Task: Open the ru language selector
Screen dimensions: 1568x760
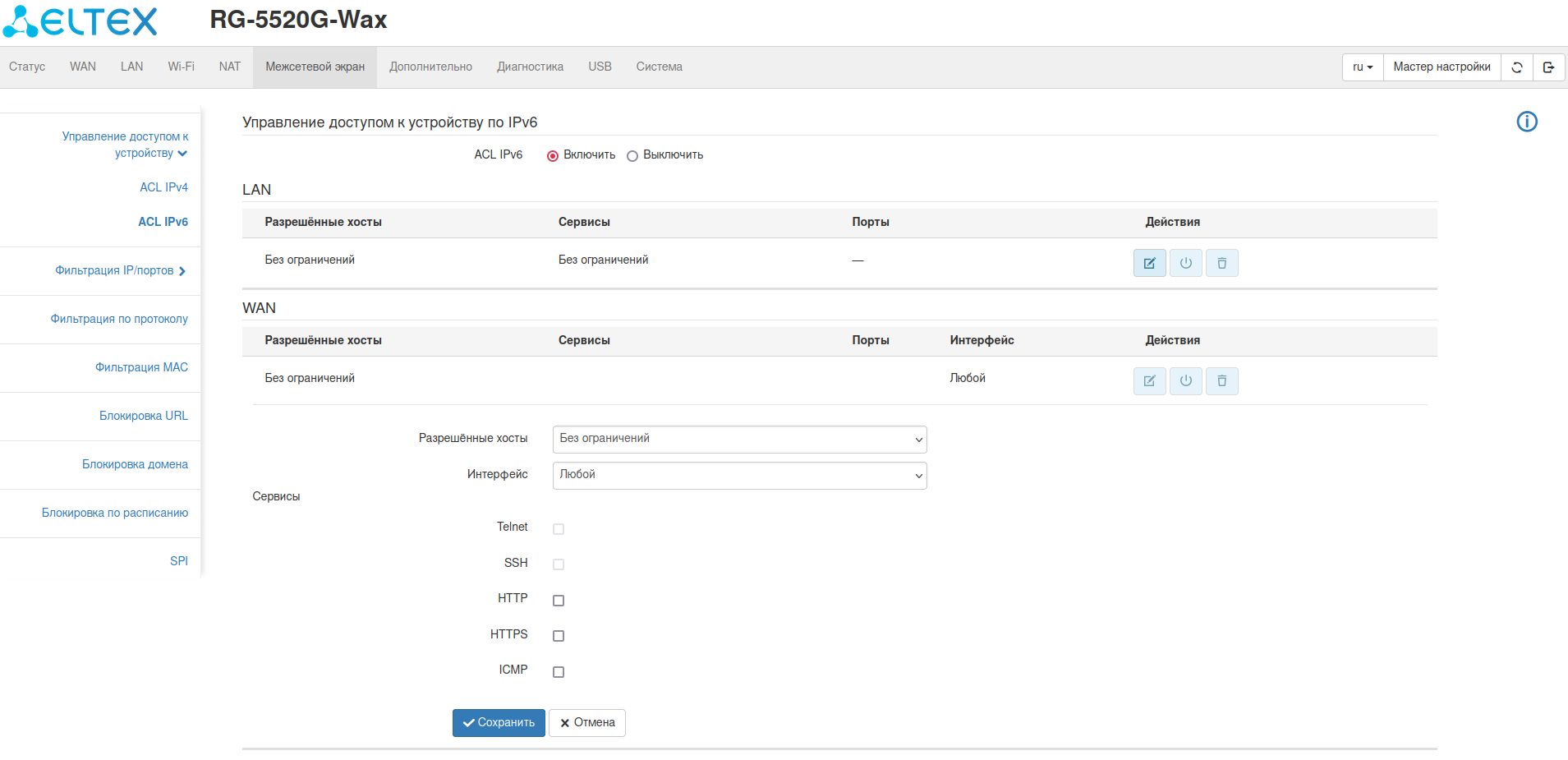Action: pos(1362,67)
